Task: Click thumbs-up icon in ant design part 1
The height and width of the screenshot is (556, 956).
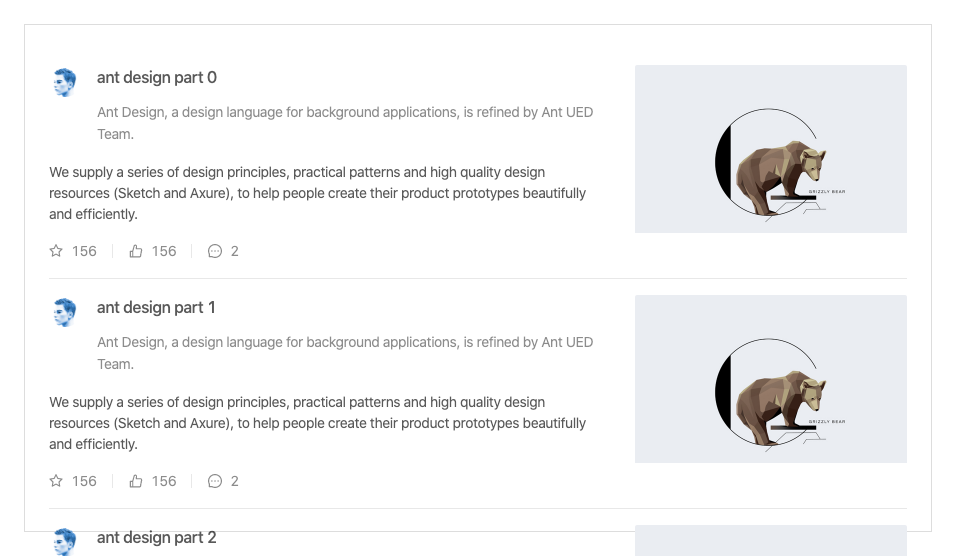Action: 136,481
